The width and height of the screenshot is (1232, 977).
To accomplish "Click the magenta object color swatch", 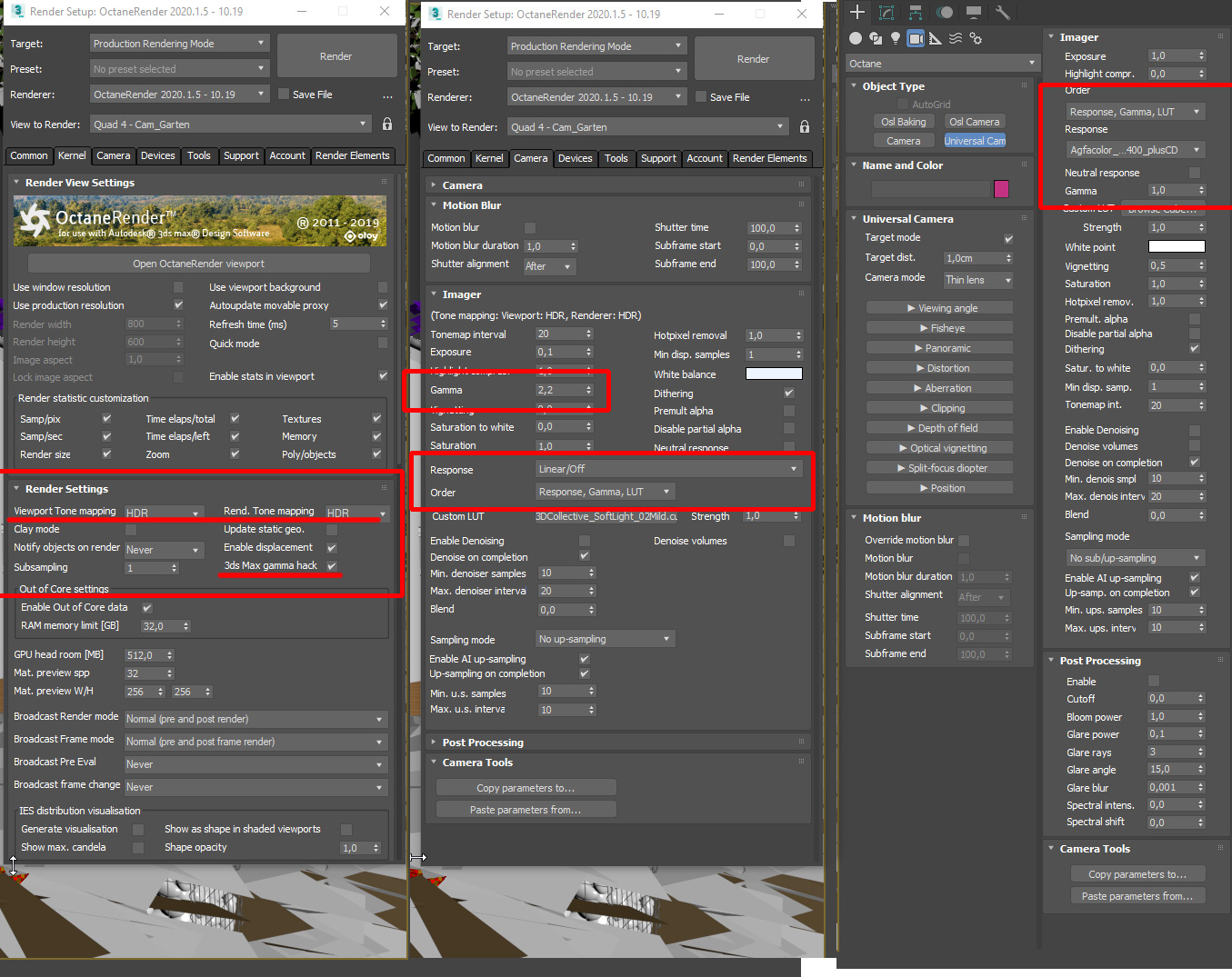I will (1001, 188).
